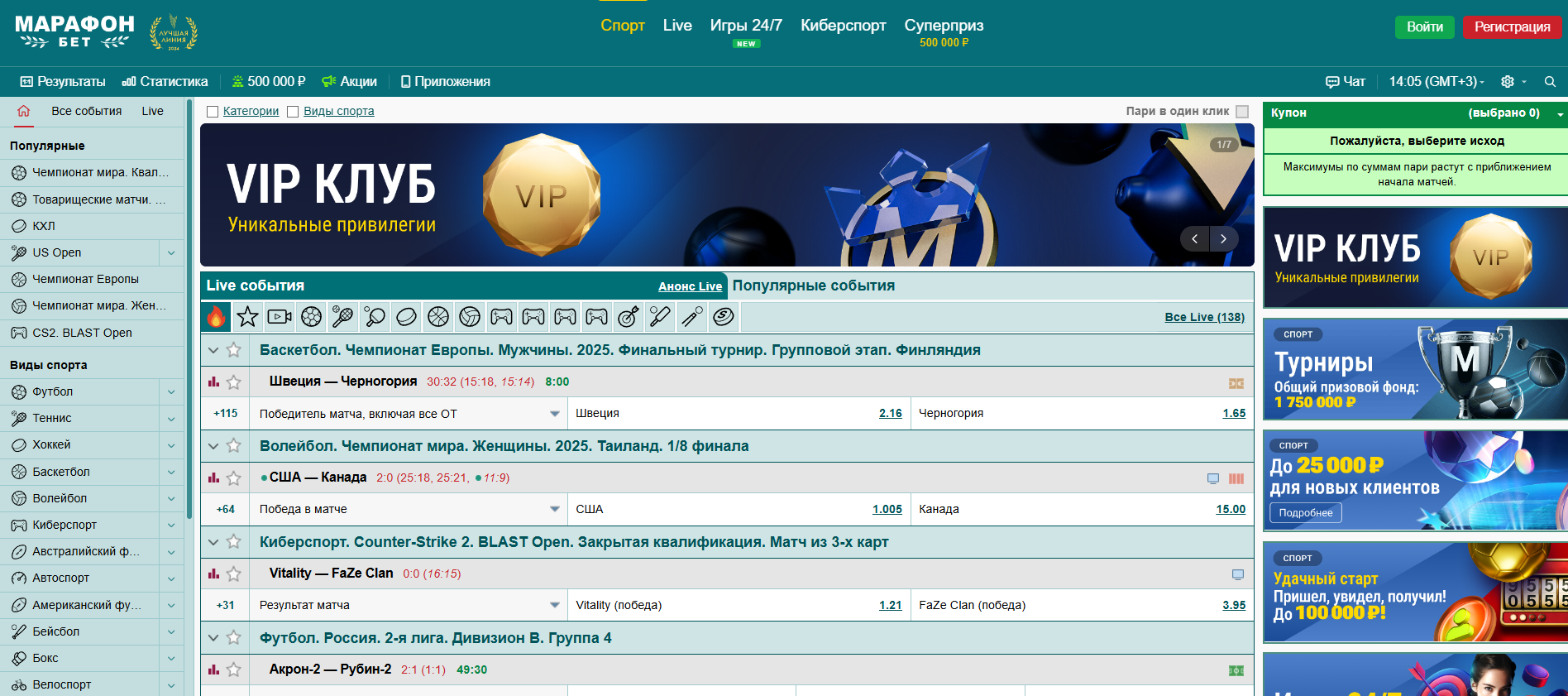Click Подробнее on the 25 000 ₽ banner
This screenshot has width=1568, height=696.
(1306, 513)
